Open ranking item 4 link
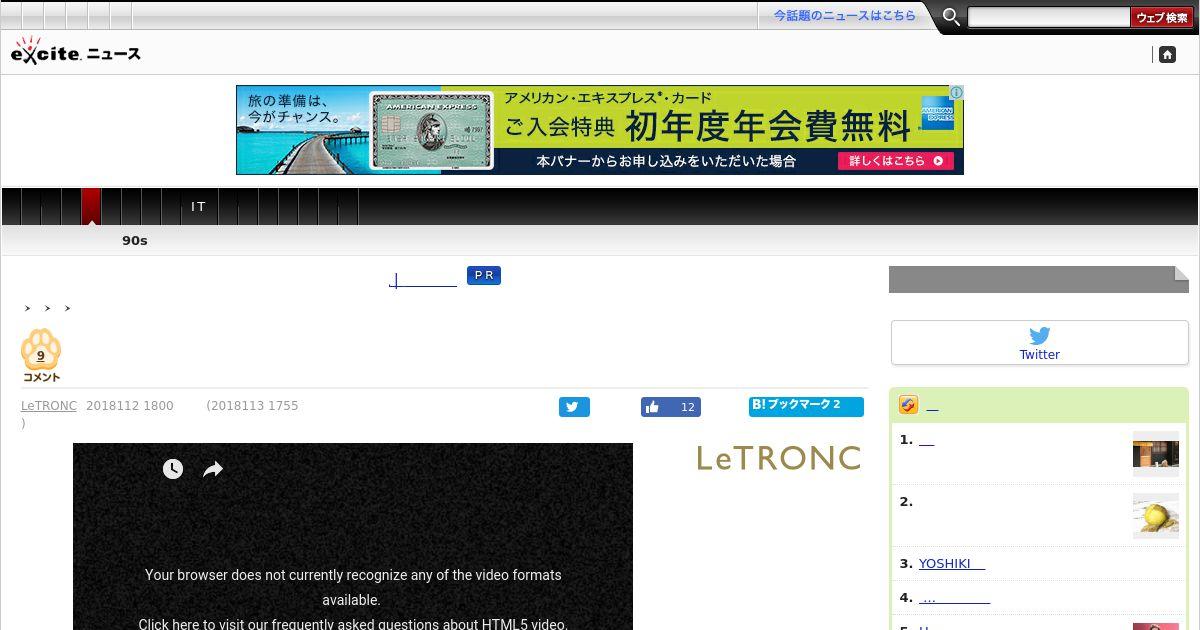Image resolution: width=1200 pixels, height=630 pixels. [x=954, y=598]
